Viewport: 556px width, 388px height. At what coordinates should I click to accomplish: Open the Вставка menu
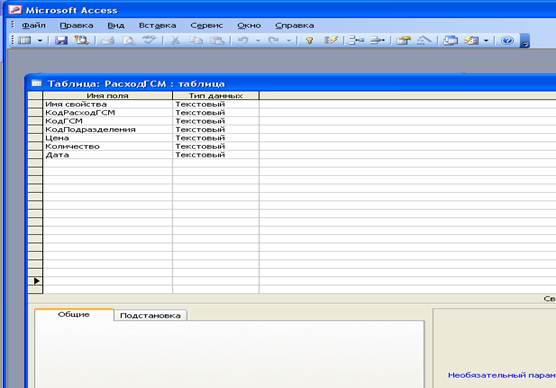157,26
